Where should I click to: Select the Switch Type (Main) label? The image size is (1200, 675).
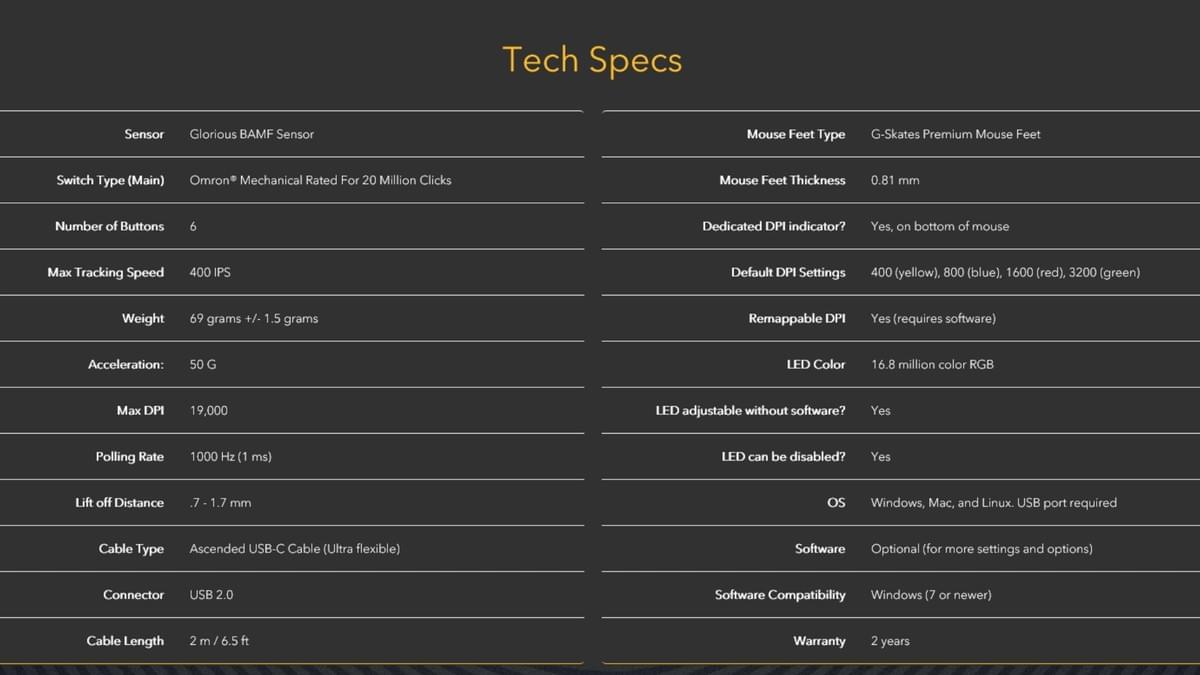110,180
